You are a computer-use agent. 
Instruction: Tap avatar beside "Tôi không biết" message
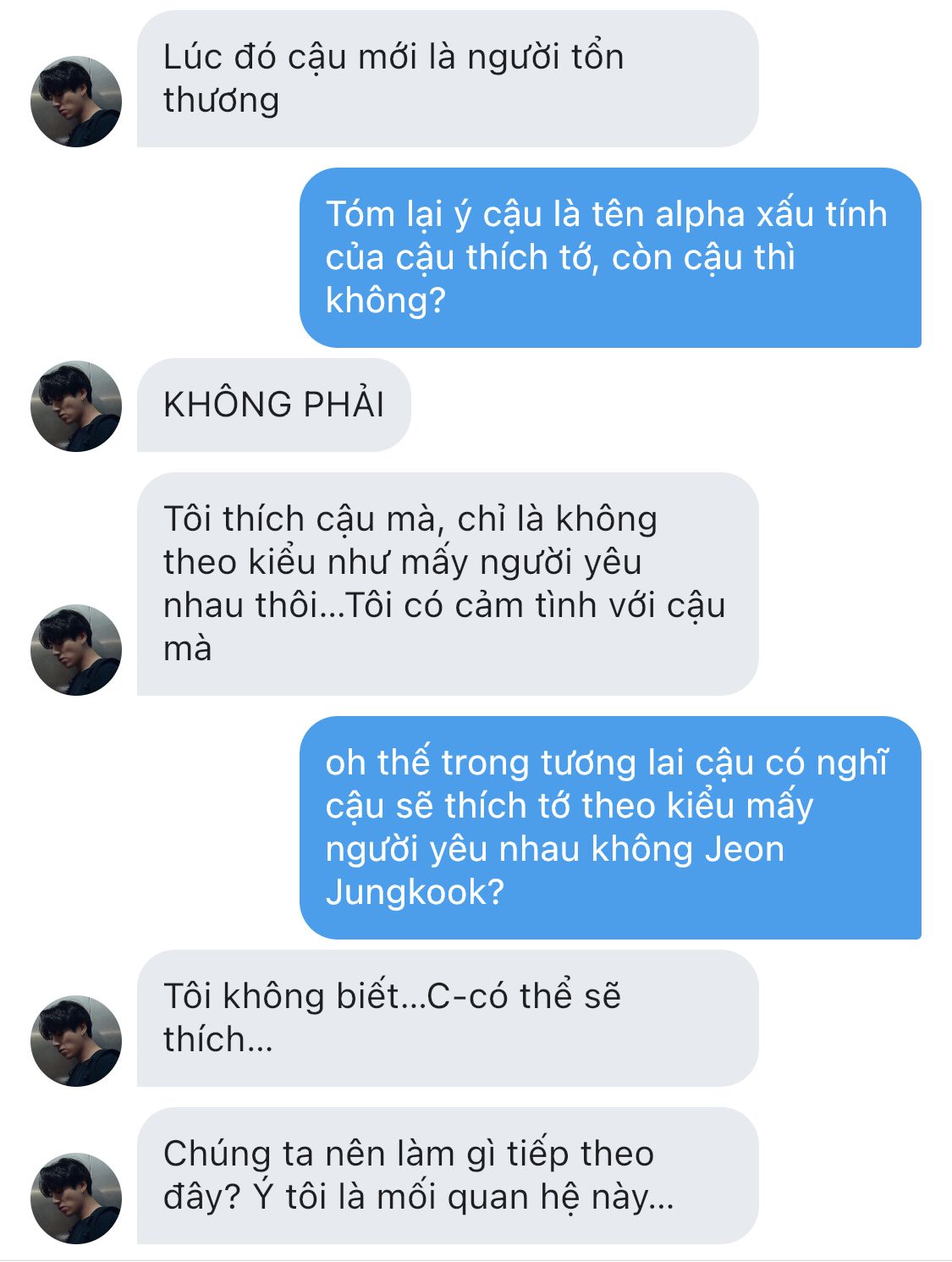tap(76, 1041)
